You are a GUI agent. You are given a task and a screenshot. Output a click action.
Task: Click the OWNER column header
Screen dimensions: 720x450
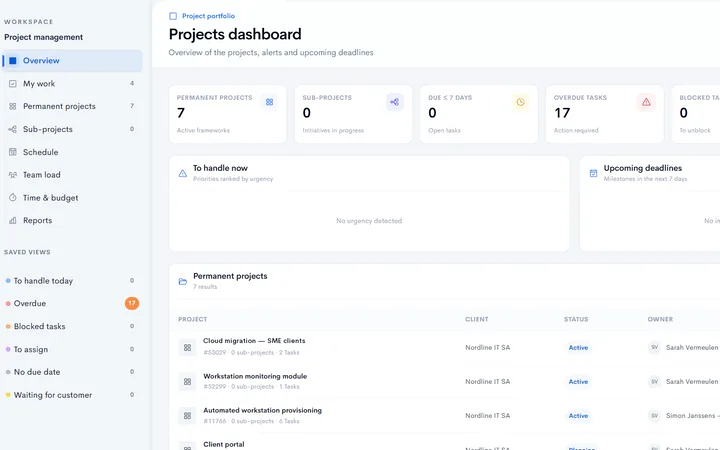click(660, 319)
